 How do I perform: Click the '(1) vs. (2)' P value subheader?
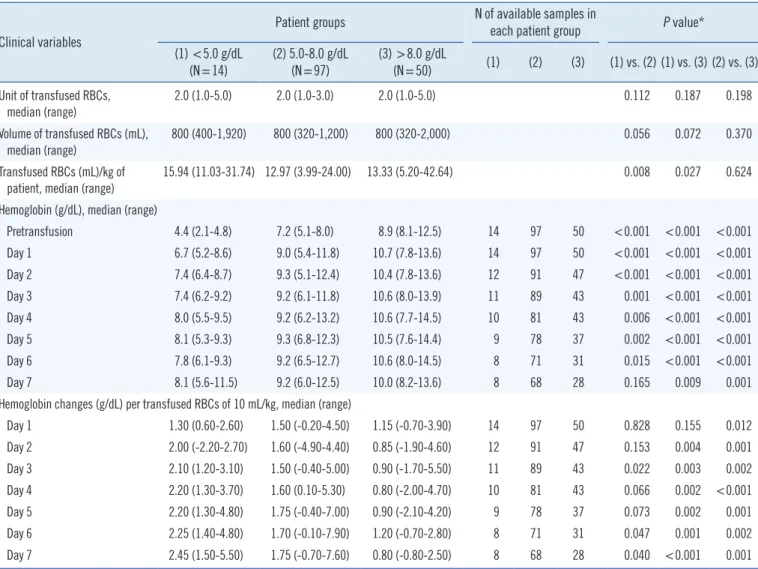click(633, 62)
